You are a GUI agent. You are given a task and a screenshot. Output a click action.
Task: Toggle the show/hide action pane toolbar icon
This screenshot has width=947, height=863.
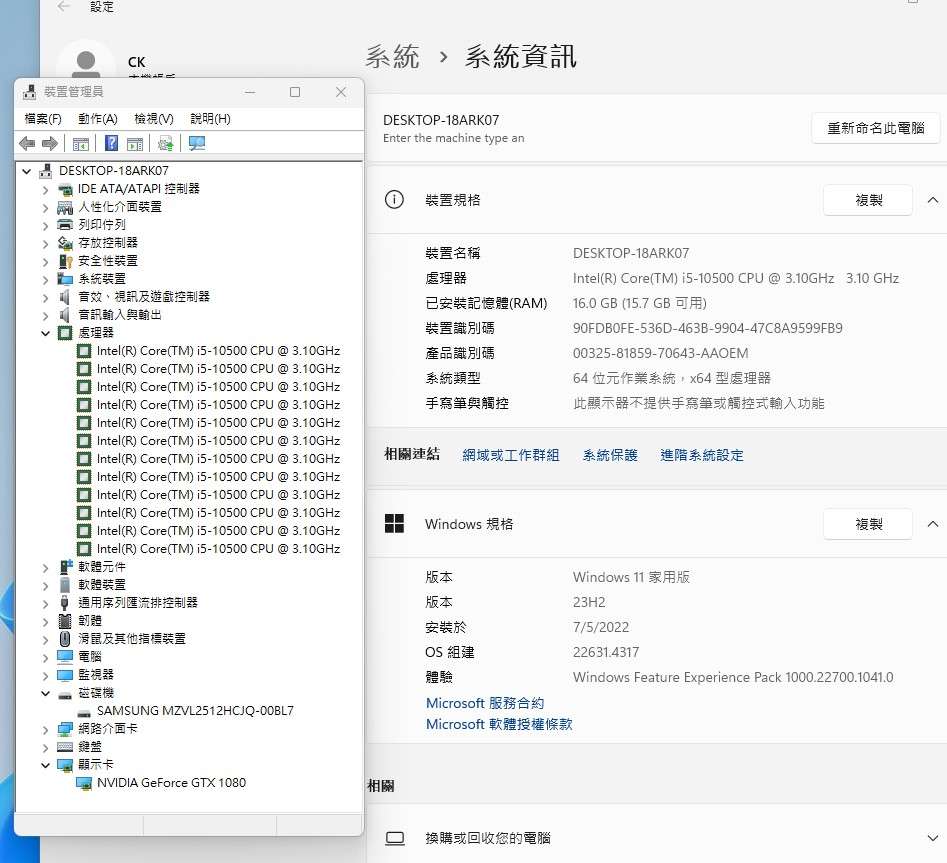(135, 143)
